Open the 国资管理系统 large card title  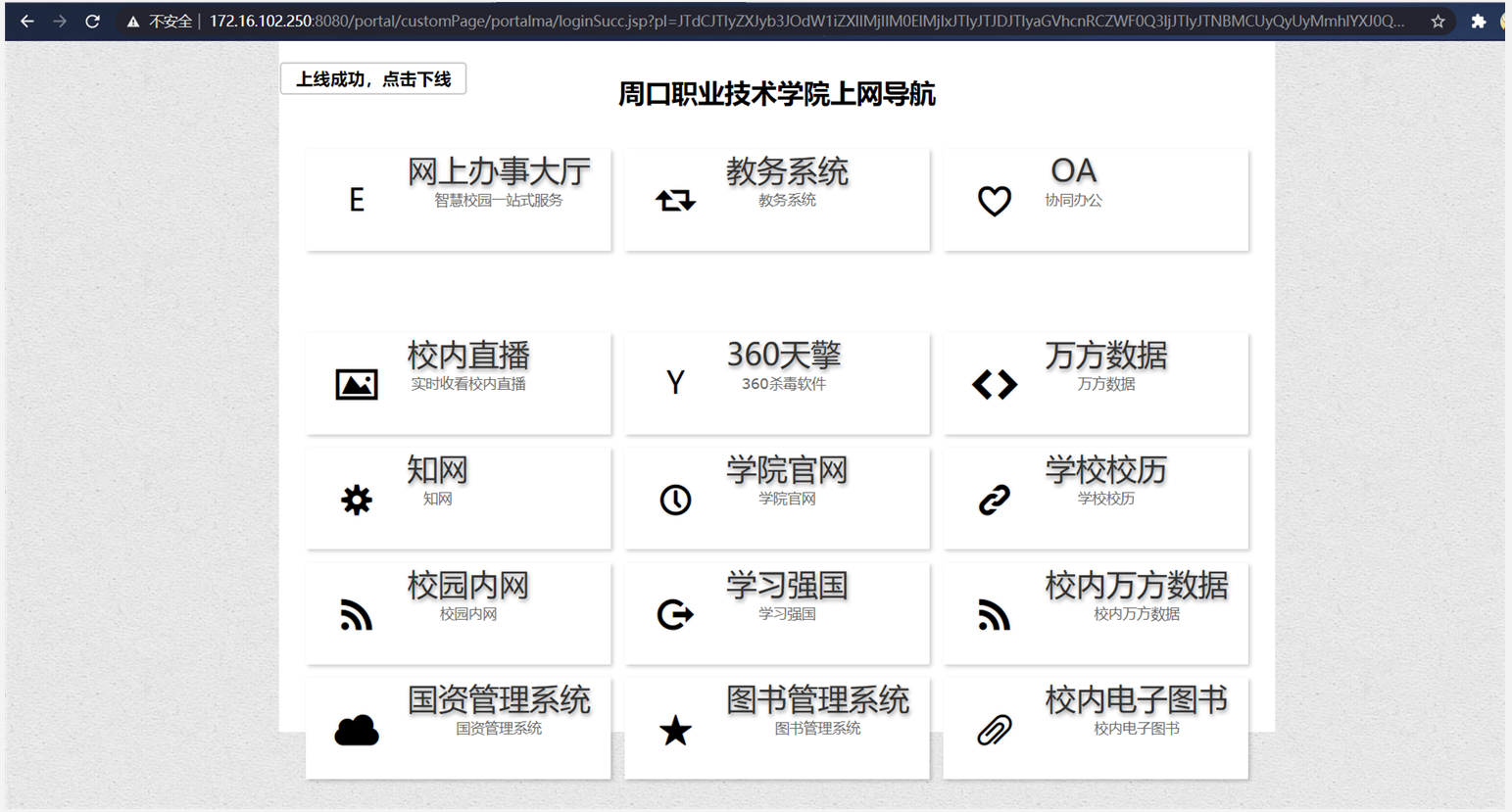coord(499,701)
